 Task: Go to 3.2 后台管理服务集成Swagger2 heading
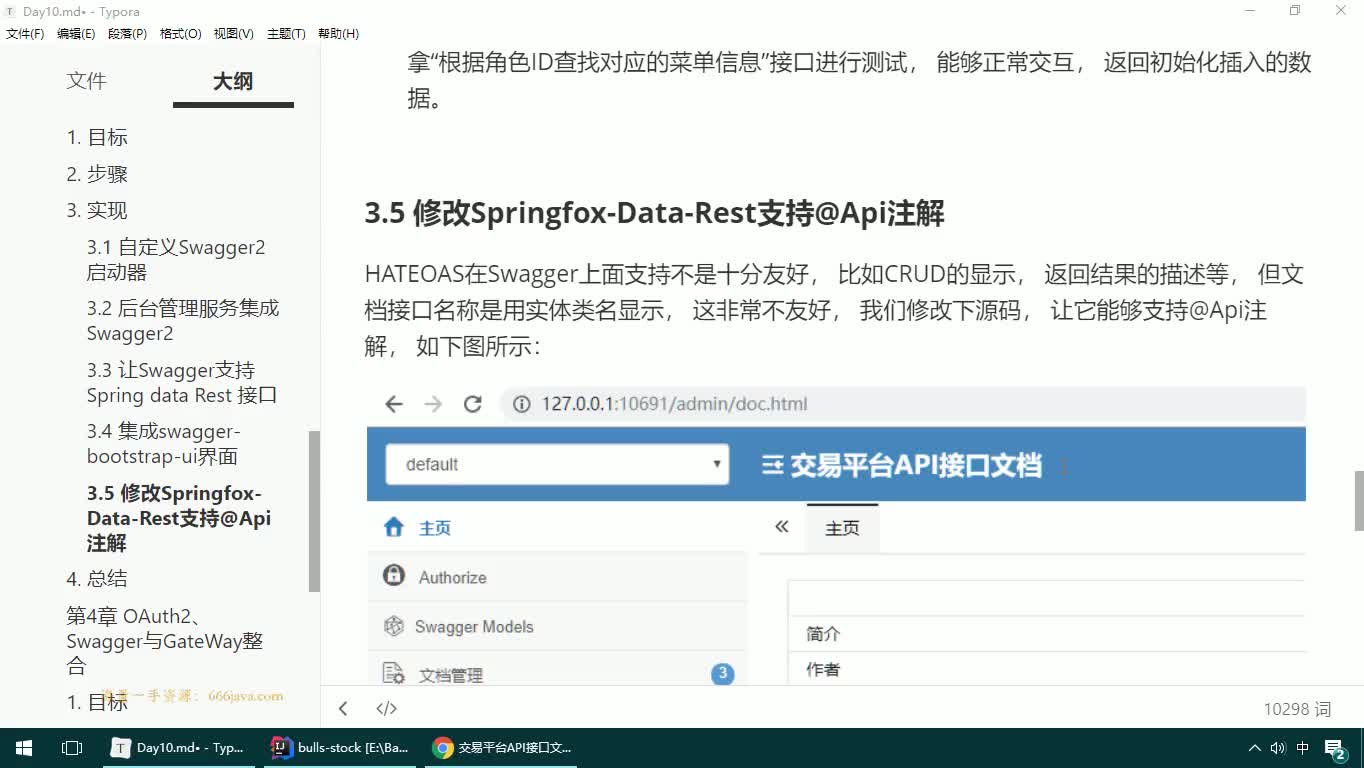183,320
